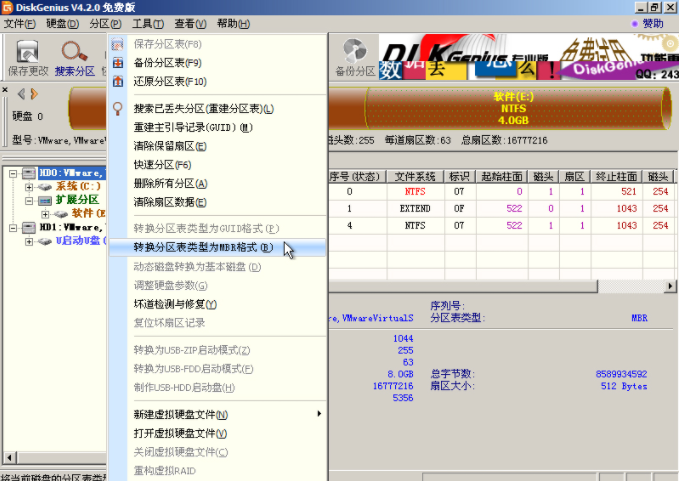Open the 工具(T) menu
Screen dimensions: 681x481
pos(148,23)
